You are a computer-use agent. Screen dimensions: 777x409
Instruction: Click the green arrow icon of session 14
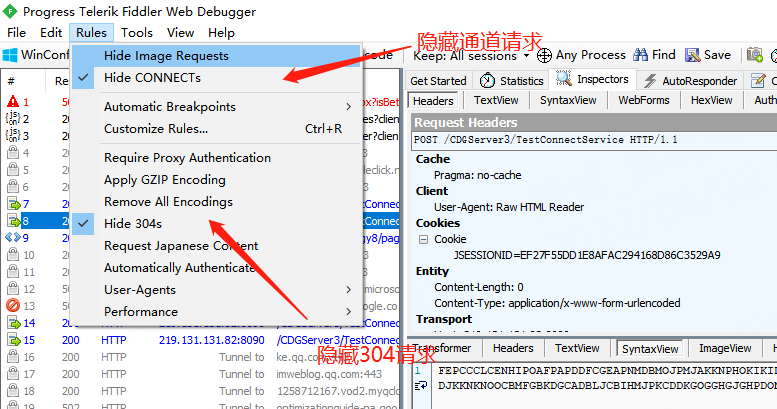tap(13, 323)
